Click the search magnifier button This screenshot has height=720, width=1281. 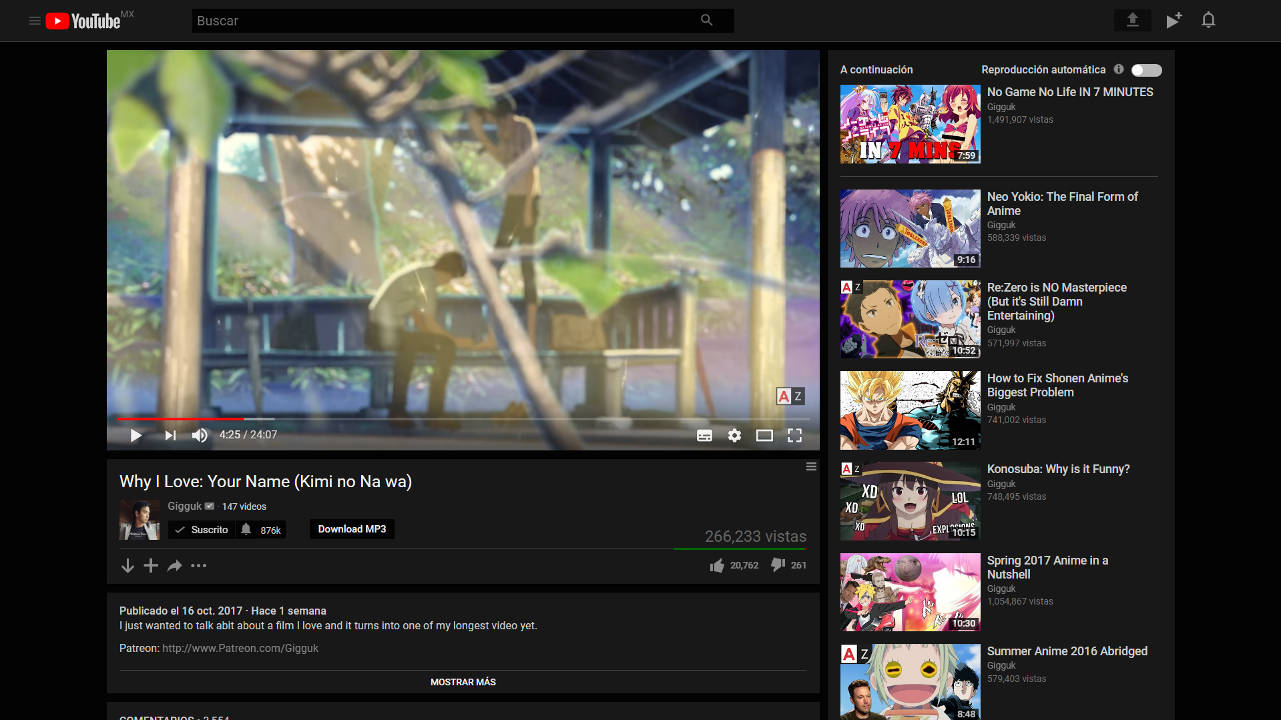click(x=707, y=21)
